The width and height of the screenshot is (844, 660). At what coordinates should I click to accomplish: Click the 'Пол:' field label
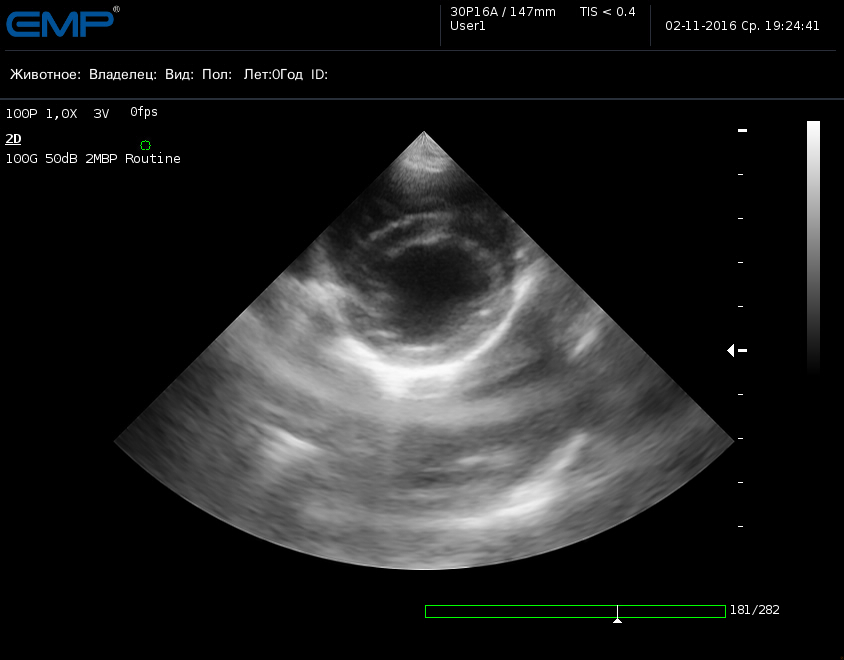217,74
